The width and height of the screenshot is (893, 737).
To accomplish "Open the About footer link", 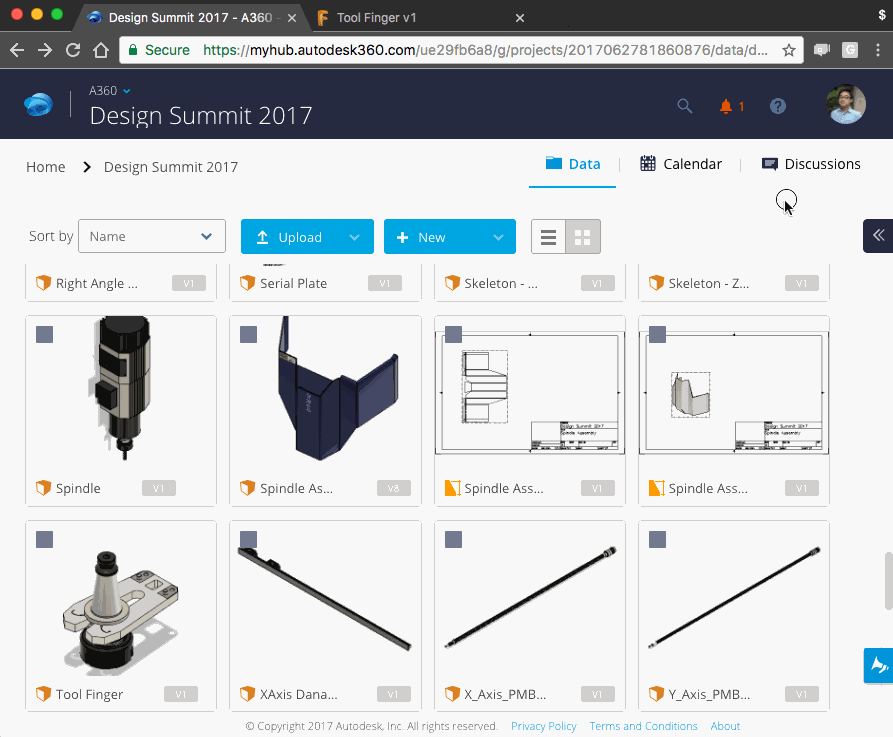I will pyautogui.click(x=725, y=726).
